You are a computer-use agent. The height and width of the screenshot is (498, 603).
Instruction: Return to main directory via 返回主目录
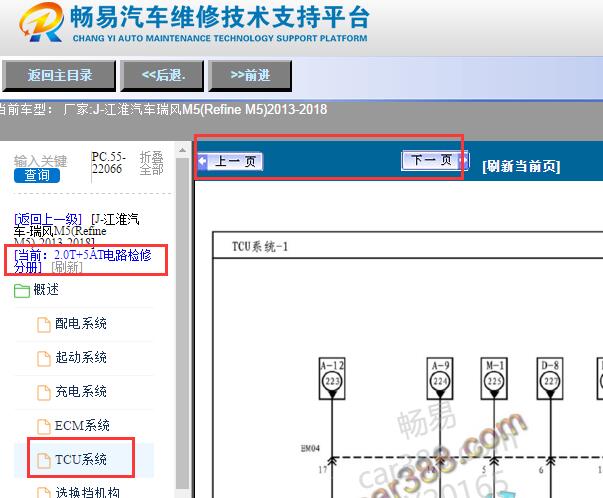[x=59, y=75]
